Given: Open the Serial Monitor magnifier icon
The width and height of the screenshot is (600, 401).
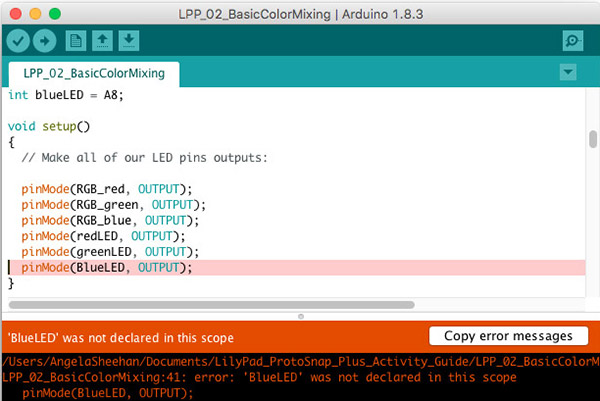Looking at the screenshot, I should click(x=573, y=40).
